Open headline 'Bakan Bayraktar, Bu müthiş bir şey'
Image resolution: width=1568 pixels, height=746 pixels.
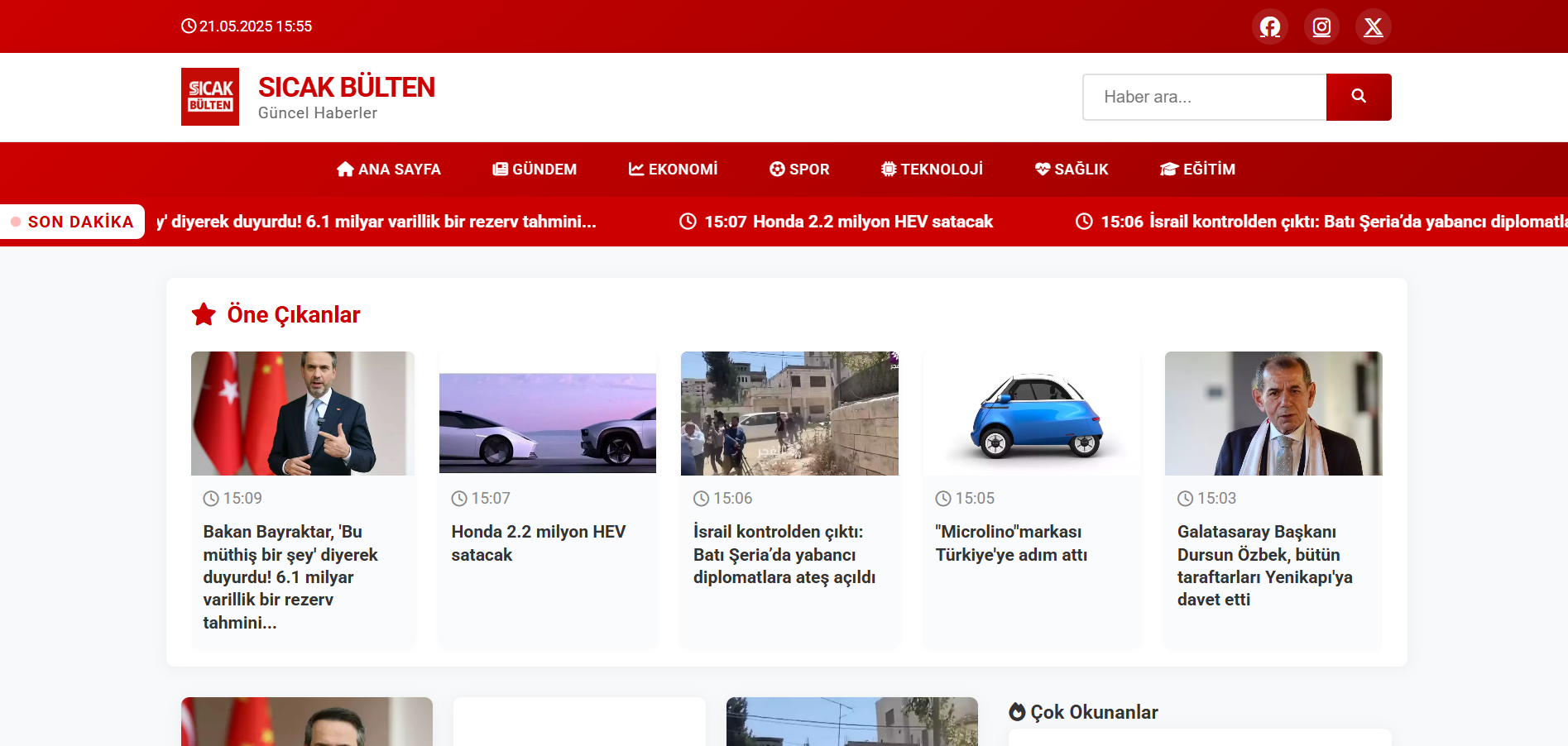click(x=290, y=577)
